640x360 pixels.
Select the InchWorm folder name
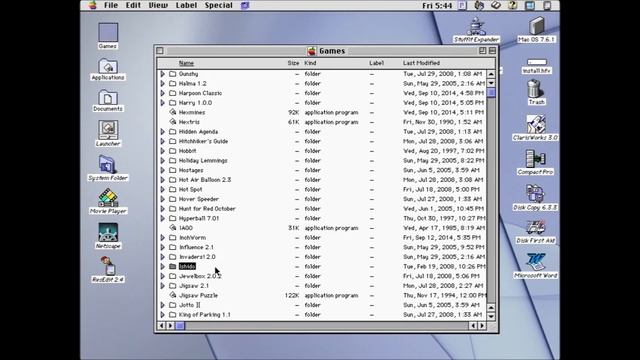(192, 238)
